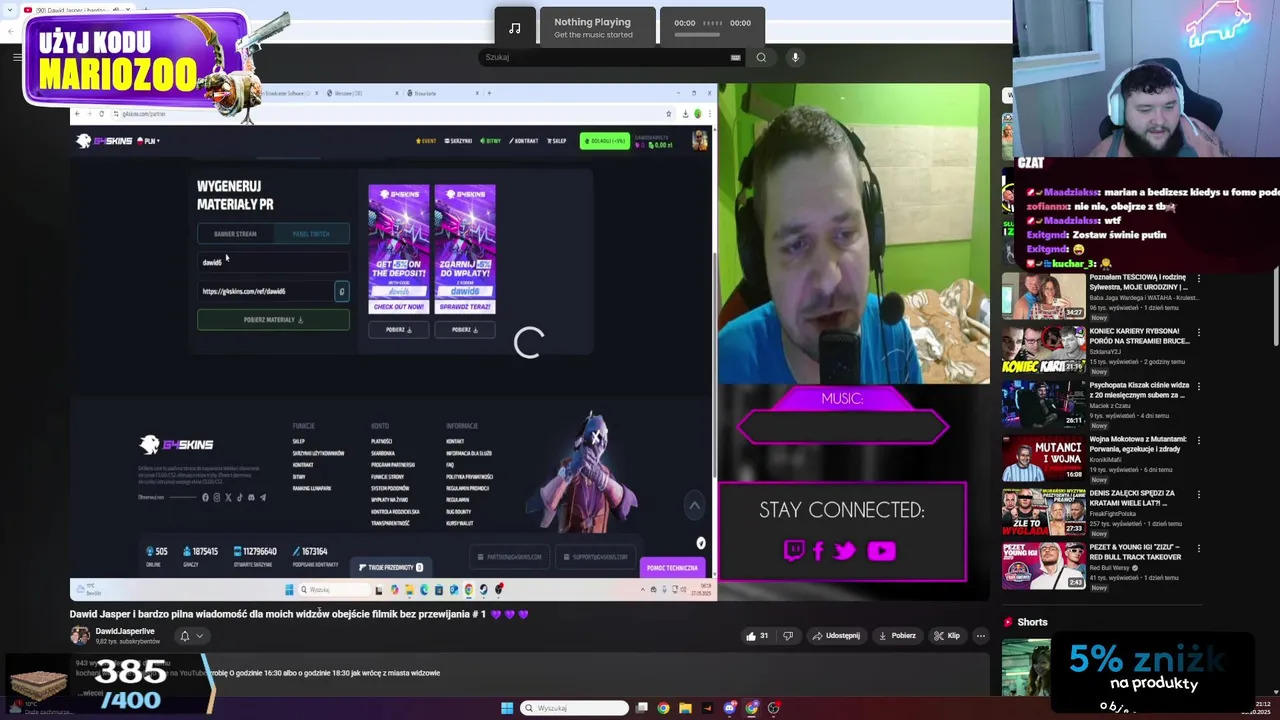Open SKRZYNKI in G4Skins navigation

coord(459,141)
